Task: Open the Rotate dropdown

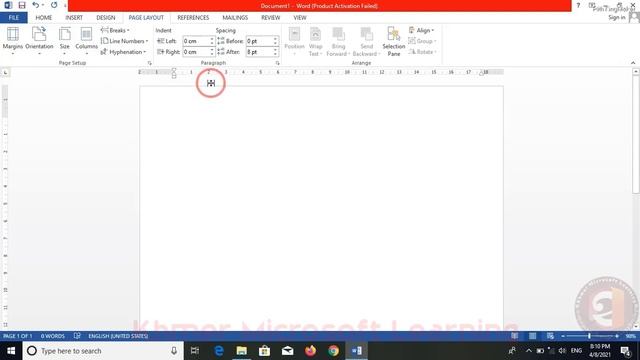Action: 422,52
